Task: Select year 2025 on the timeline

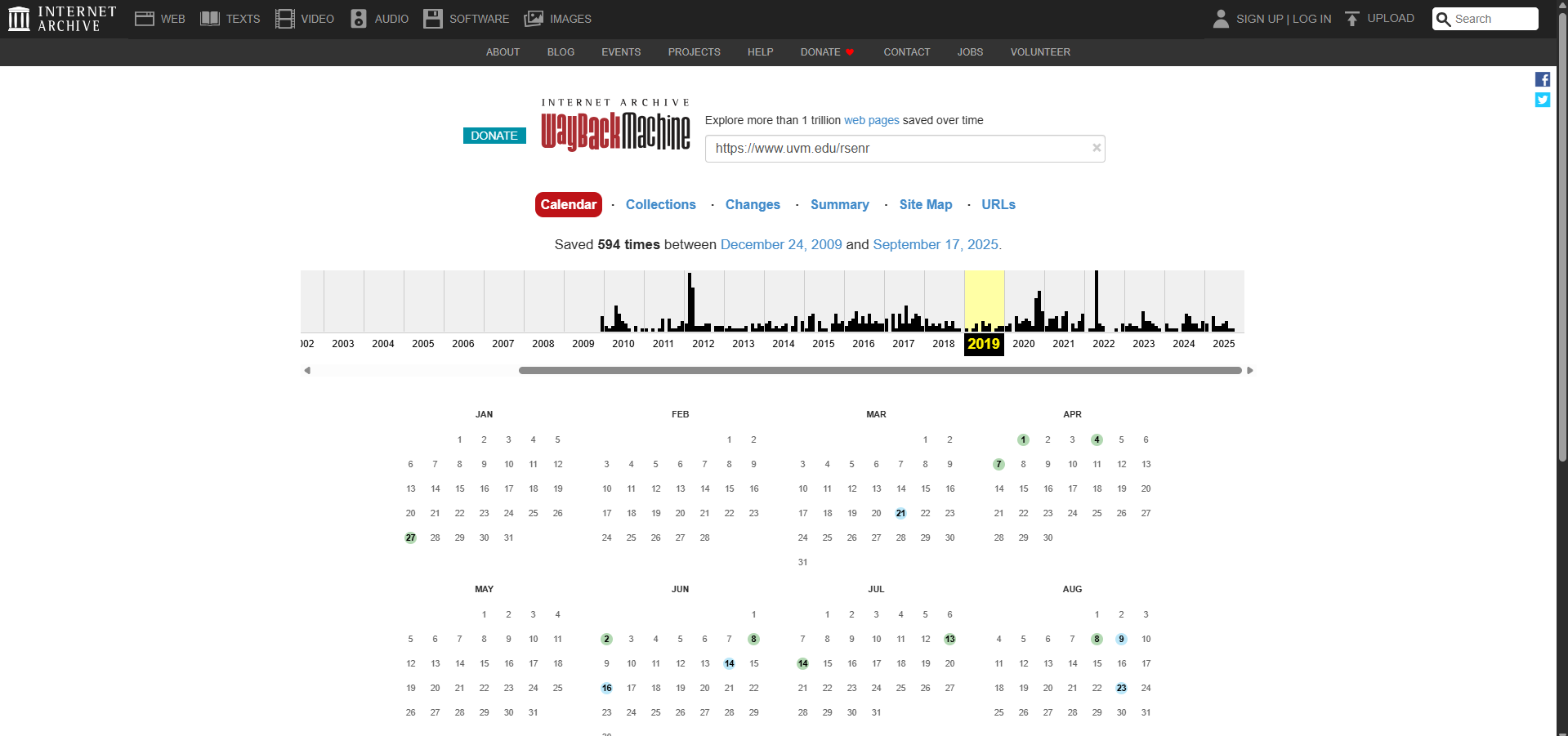Action: point(1224,344)
